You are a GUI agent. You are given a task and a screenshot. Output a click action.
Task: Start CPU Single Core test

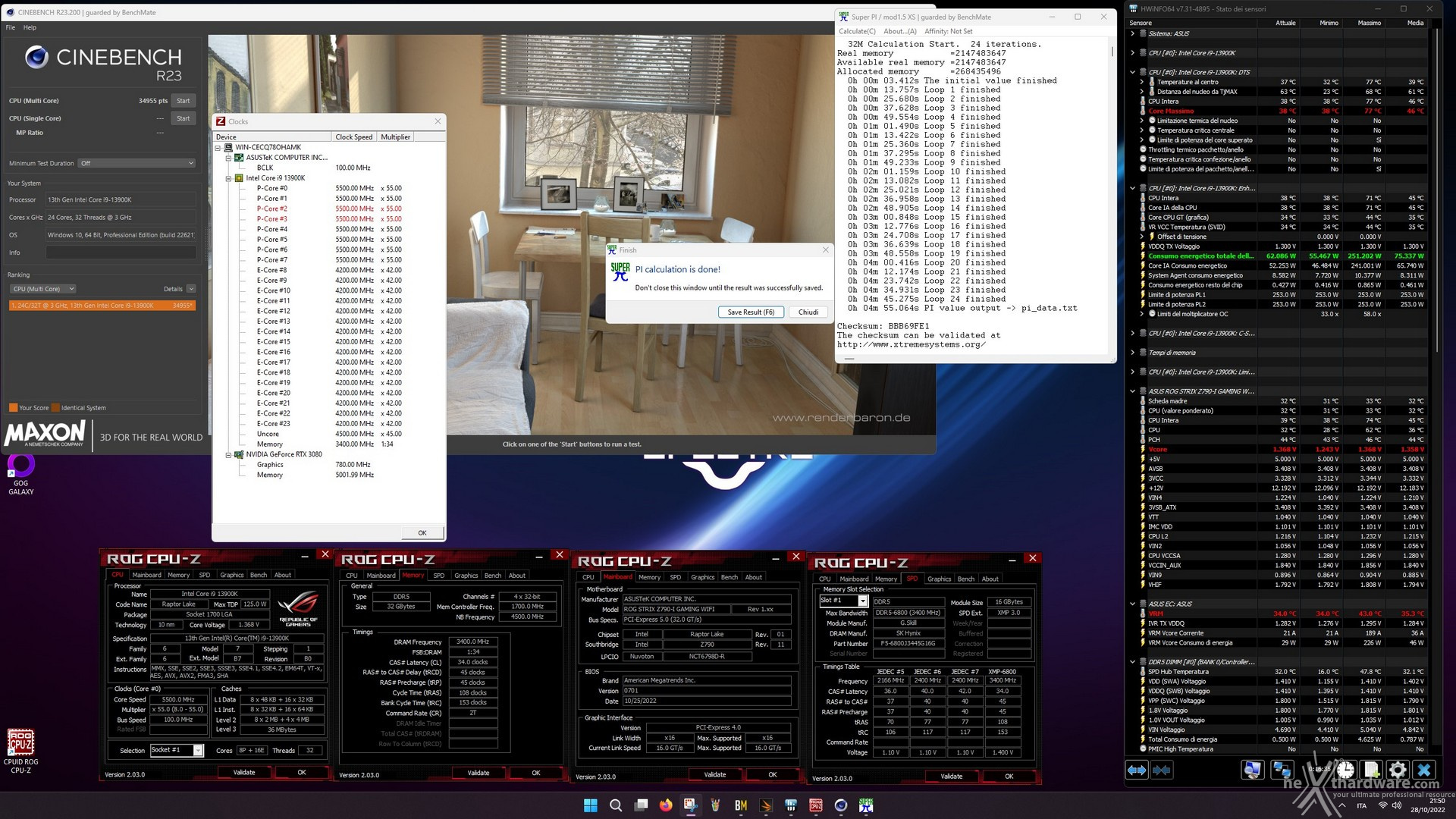(184, 118)
